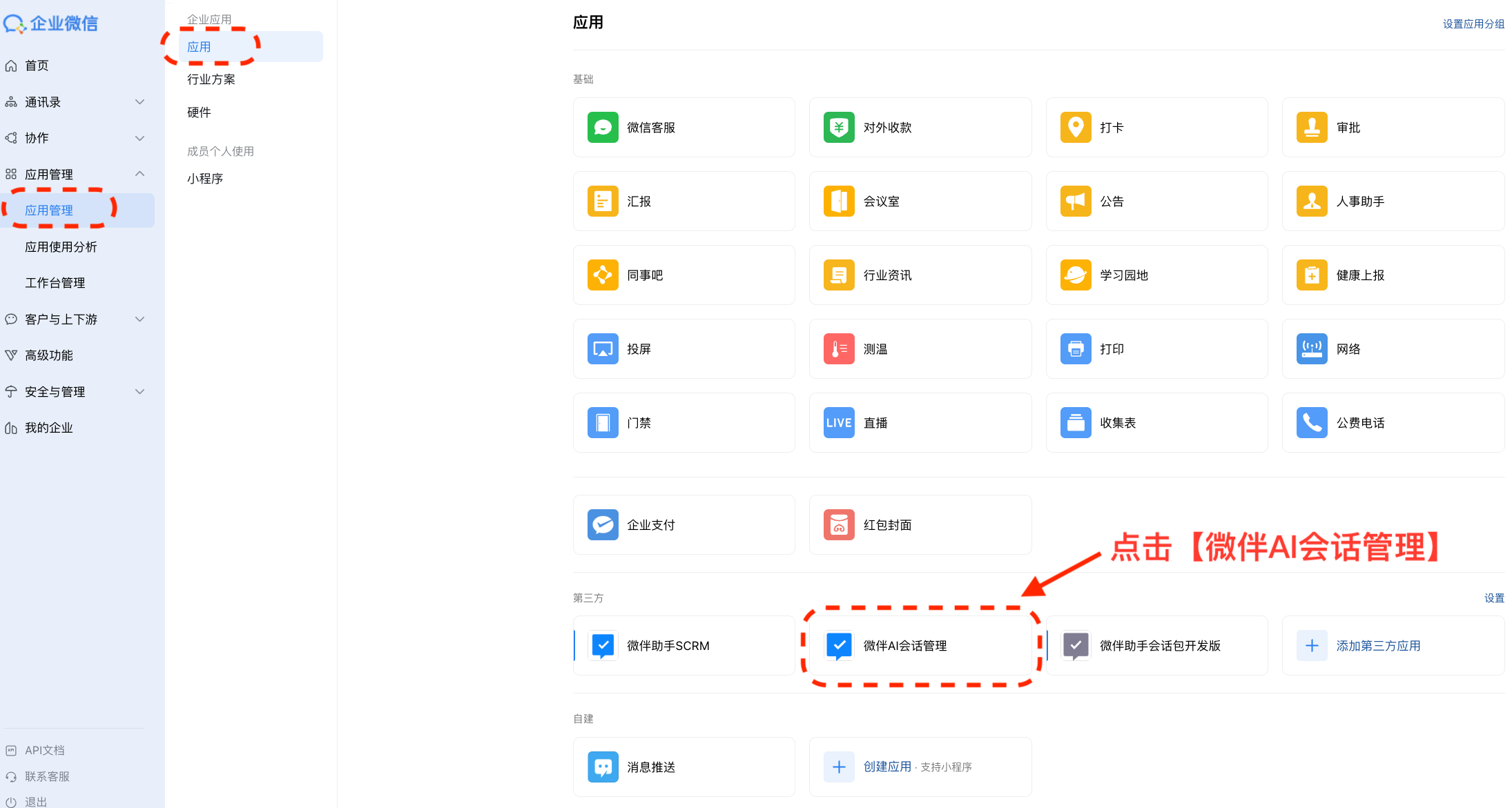Expand the 通讯录 sidebar chevron
The width and height of the screenshot is (1512, 808).
pyautogui.click(x=140, y=102)
